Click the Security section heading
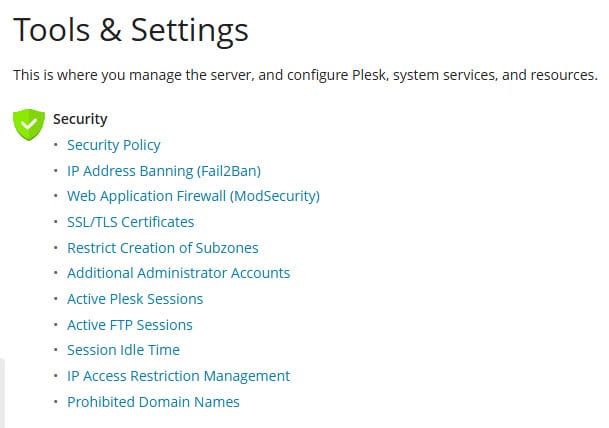Image resolution: width=609 pixels, height=428 pixels. (80, 119)
